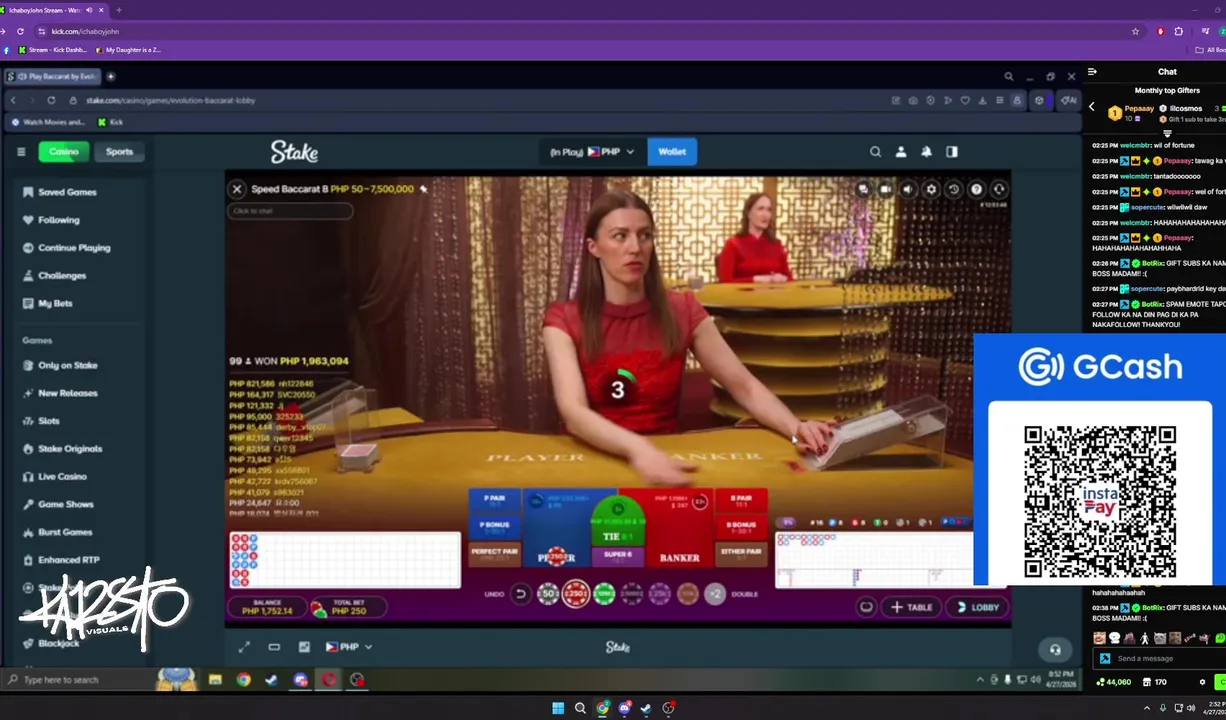This screenshot has width=1226, height=720.
Task: Open Kick chat settings gear
Action: [1202, 682]
